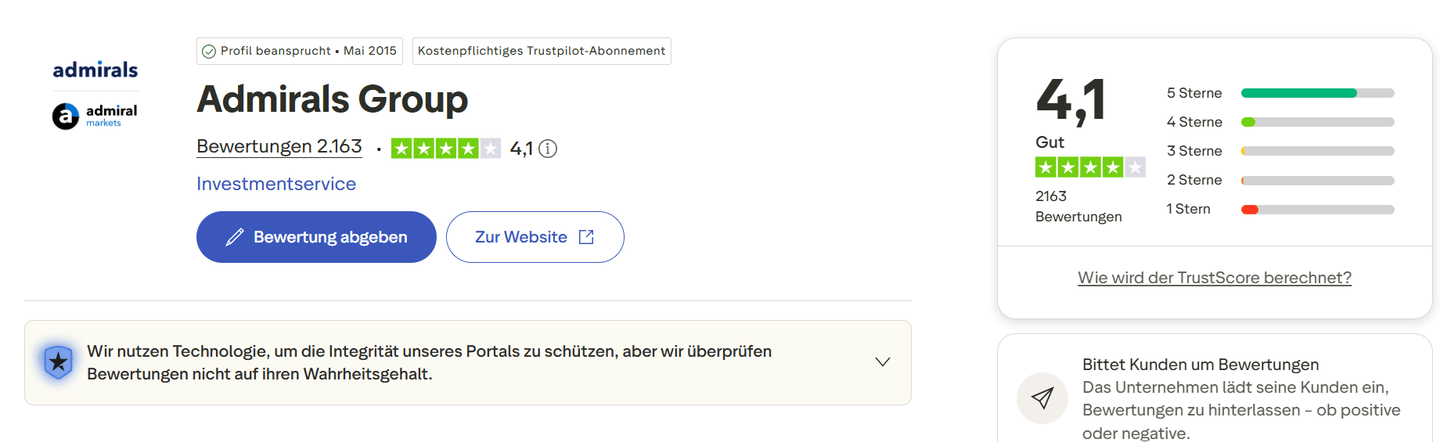Click the Zur Website button
1440x442 pixels.
(x=535, y=237)
